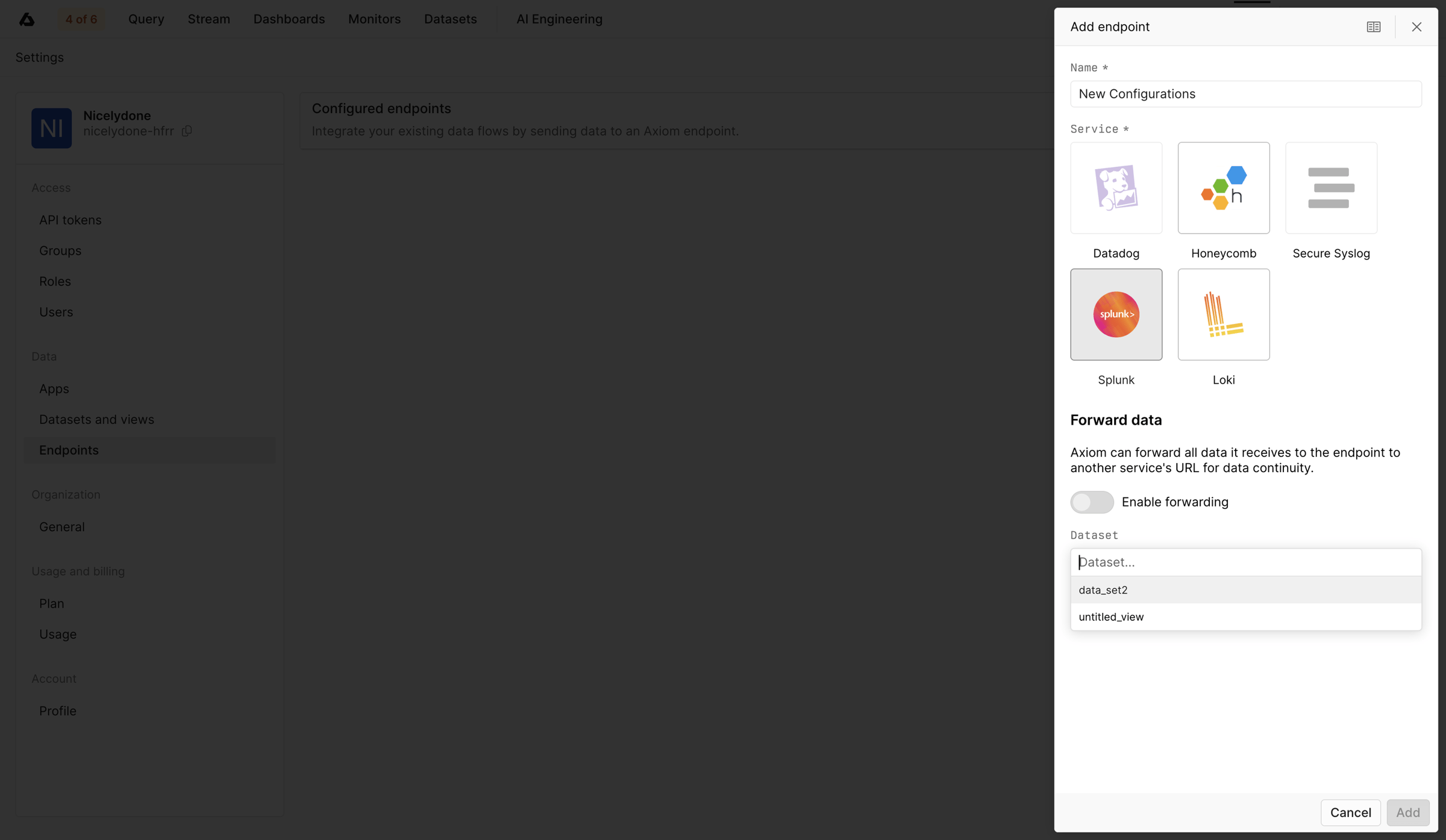
Task: Select the Splunk service icon
Action: point(1116,314)
